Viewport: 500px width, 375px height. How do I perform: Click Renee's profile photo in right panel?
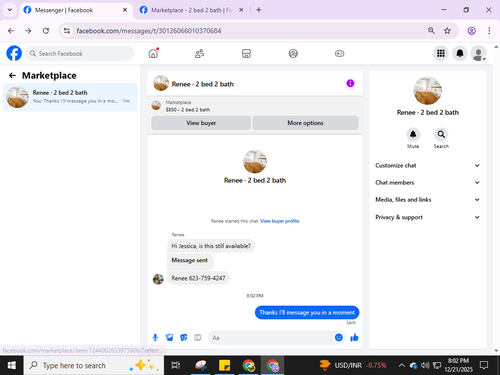pos(428,91)
